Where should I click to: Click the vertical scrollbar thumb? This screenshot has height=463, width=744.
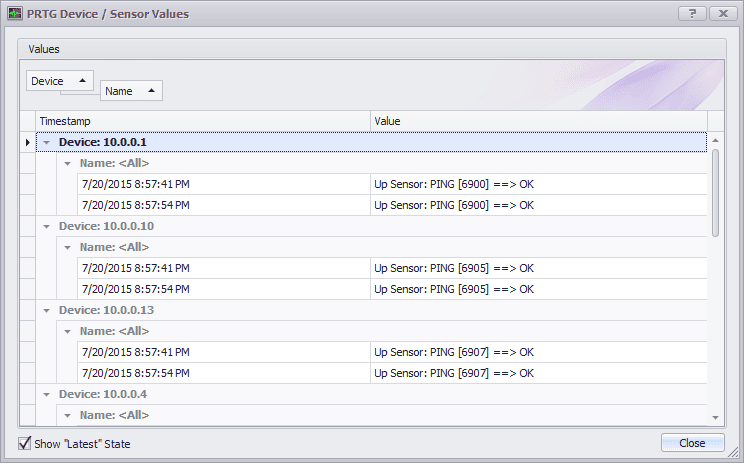pyautogui.click(x=716, y=193)
